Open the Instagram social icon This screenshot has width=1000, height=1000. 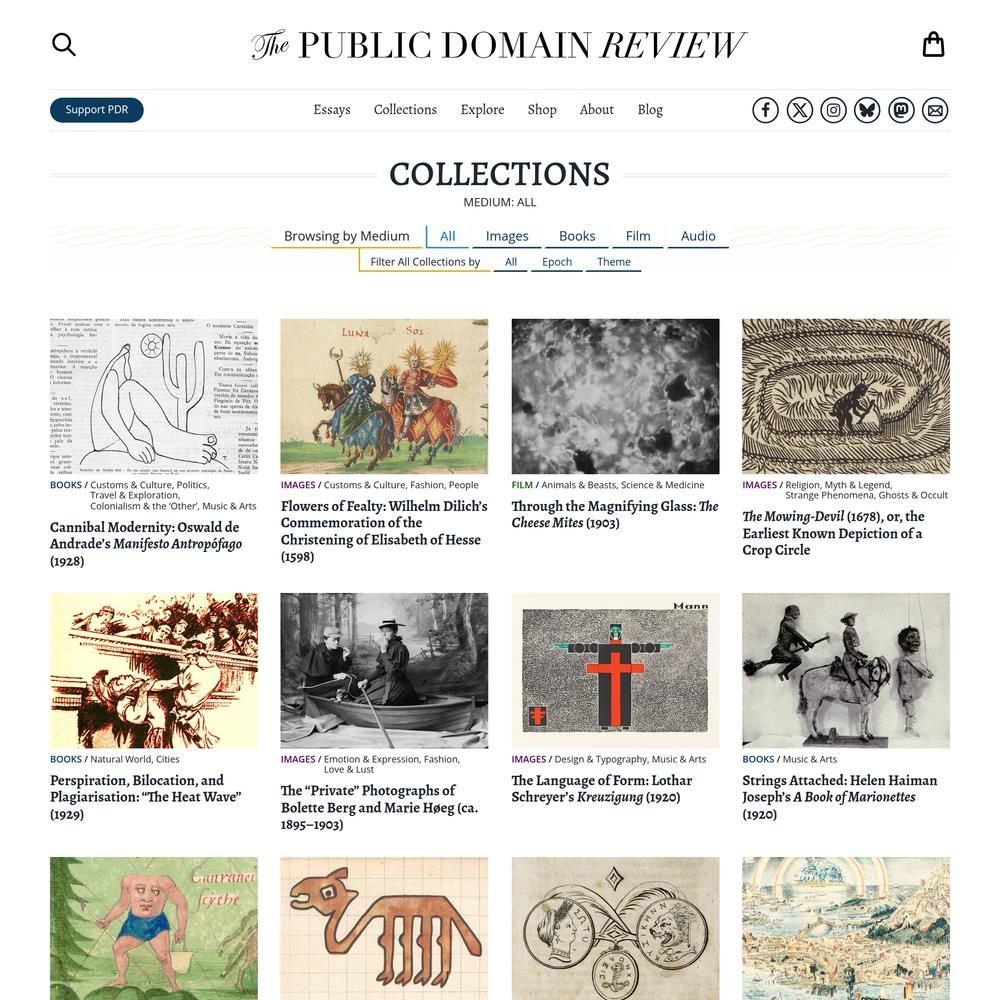833,110
